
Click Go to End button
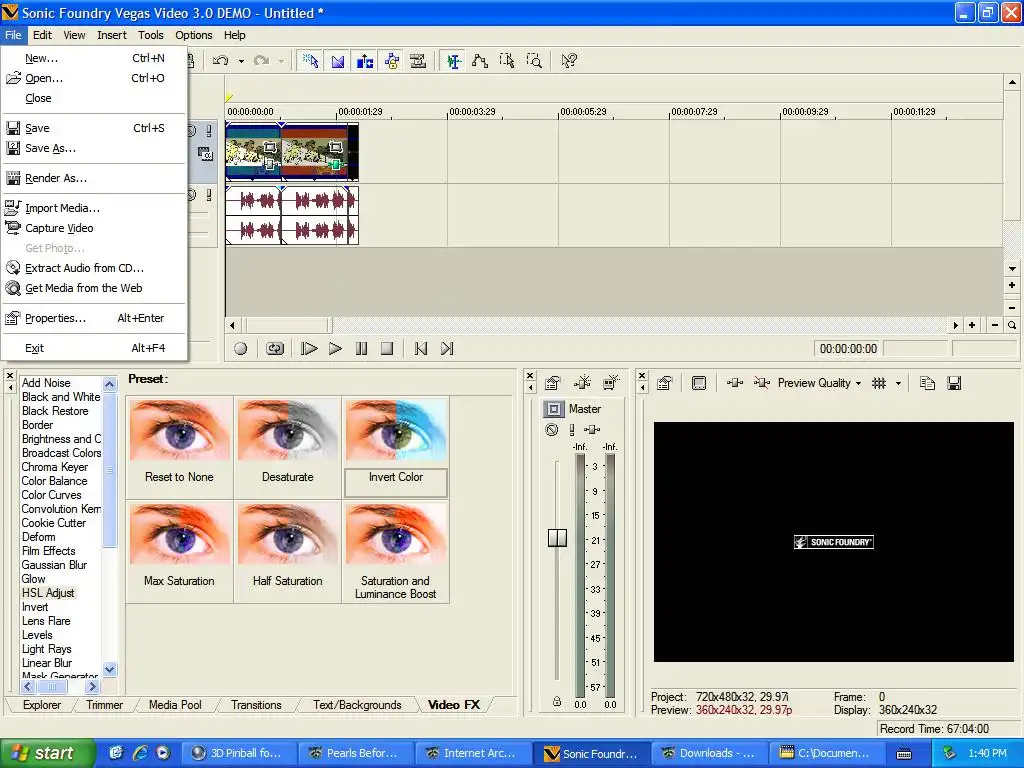click(x=447, y=349)
